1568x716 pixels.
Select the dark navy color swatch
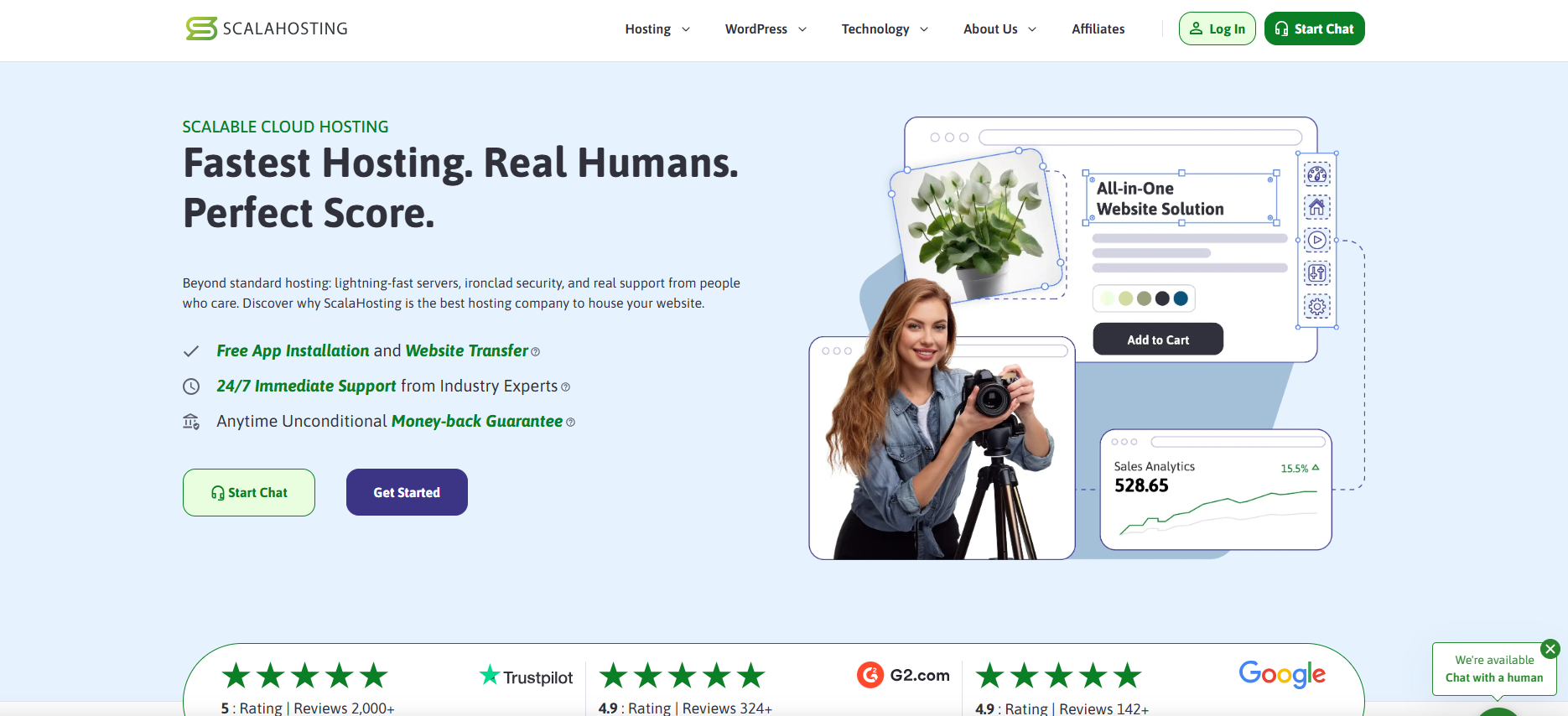(x=1162, y=298)
